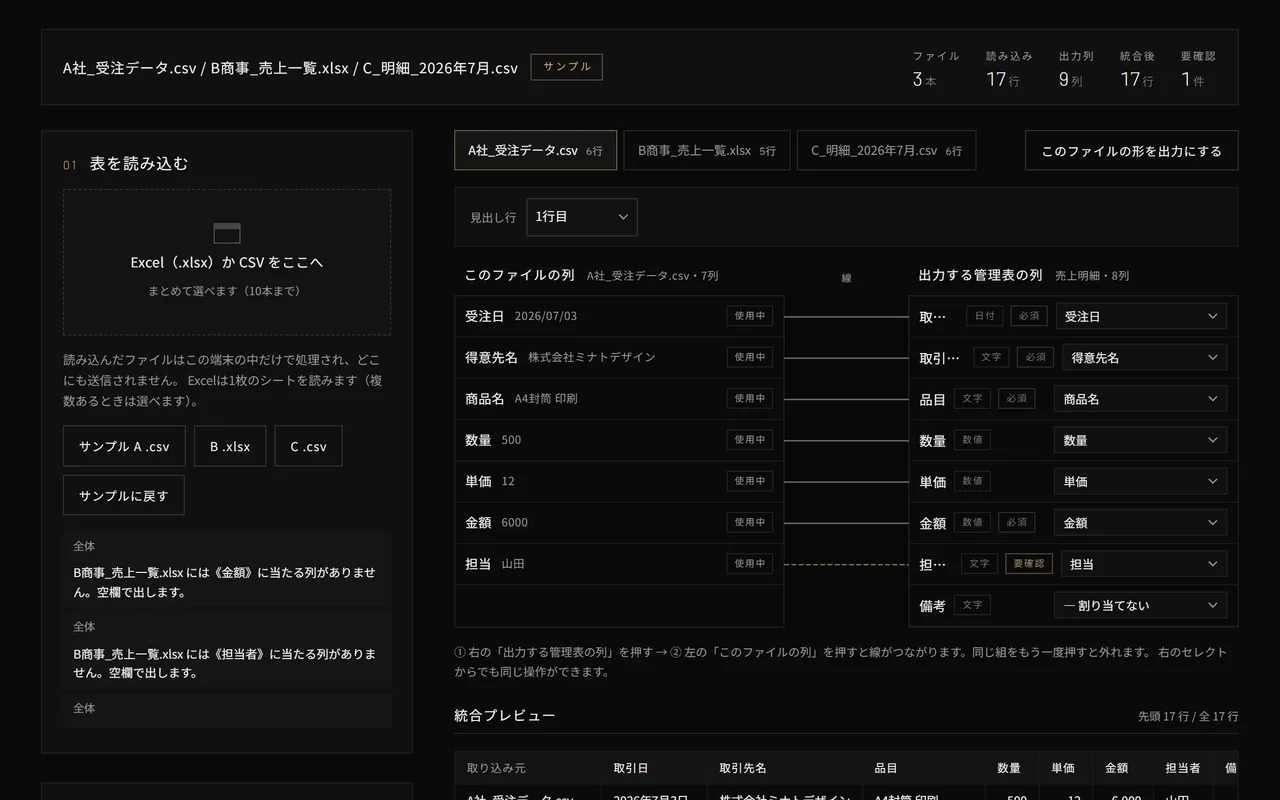Open the 見出し行 dropdown showing 1行目
1280x800 pixels.
pos(582,217)
